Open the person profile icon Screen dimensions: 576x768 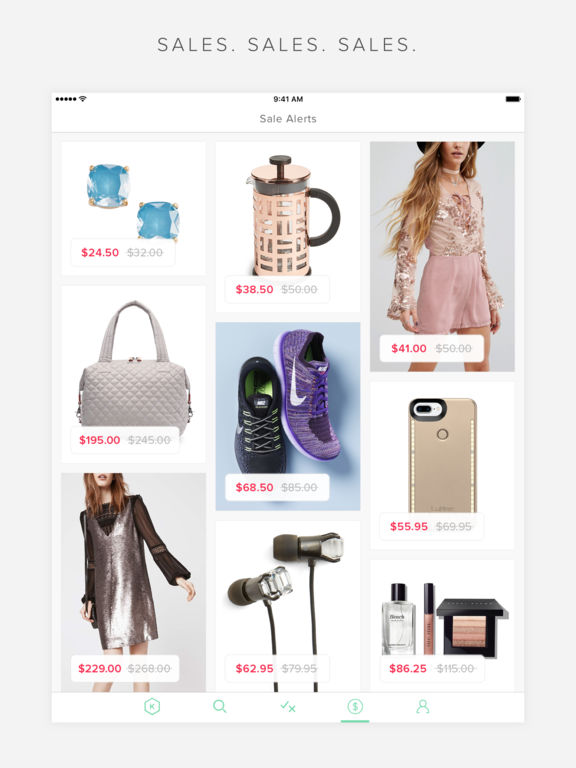pos(423,706)
